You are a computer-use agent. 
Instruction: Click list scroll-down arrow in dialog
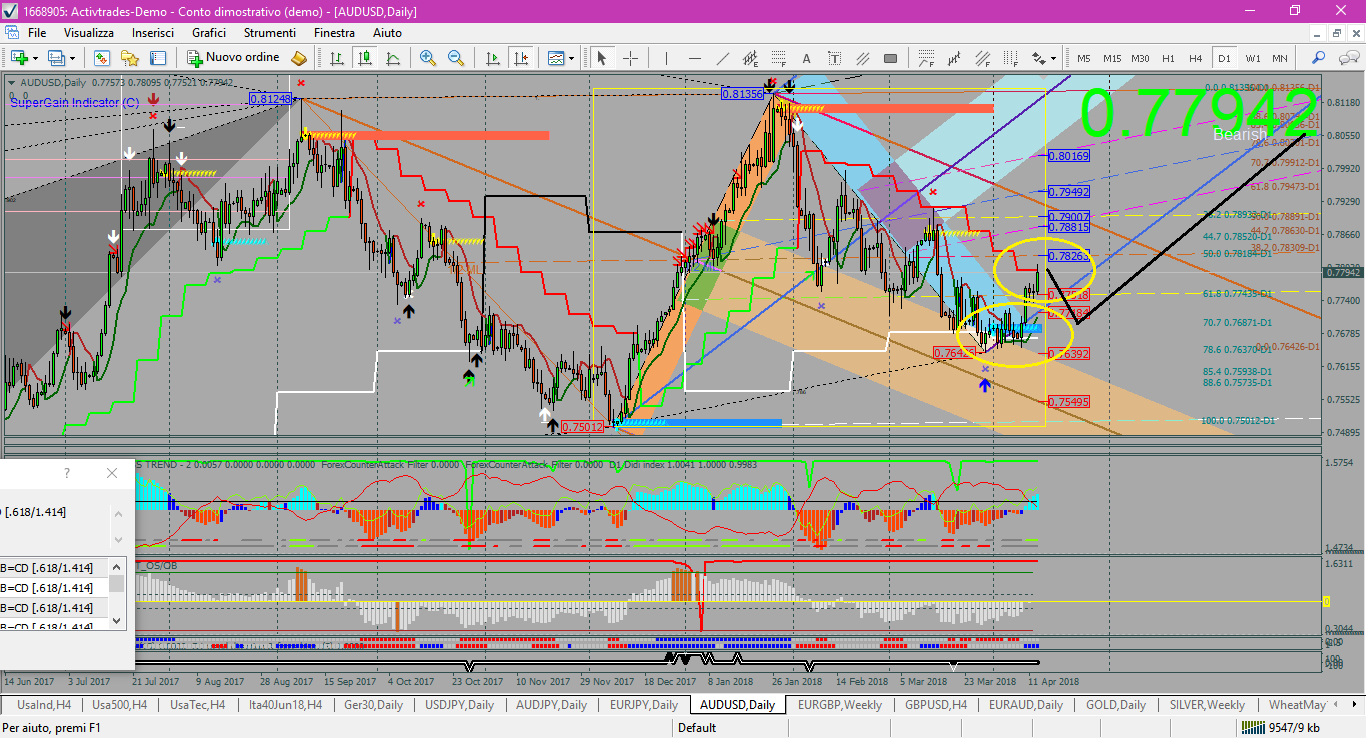[x=117, y=620]
